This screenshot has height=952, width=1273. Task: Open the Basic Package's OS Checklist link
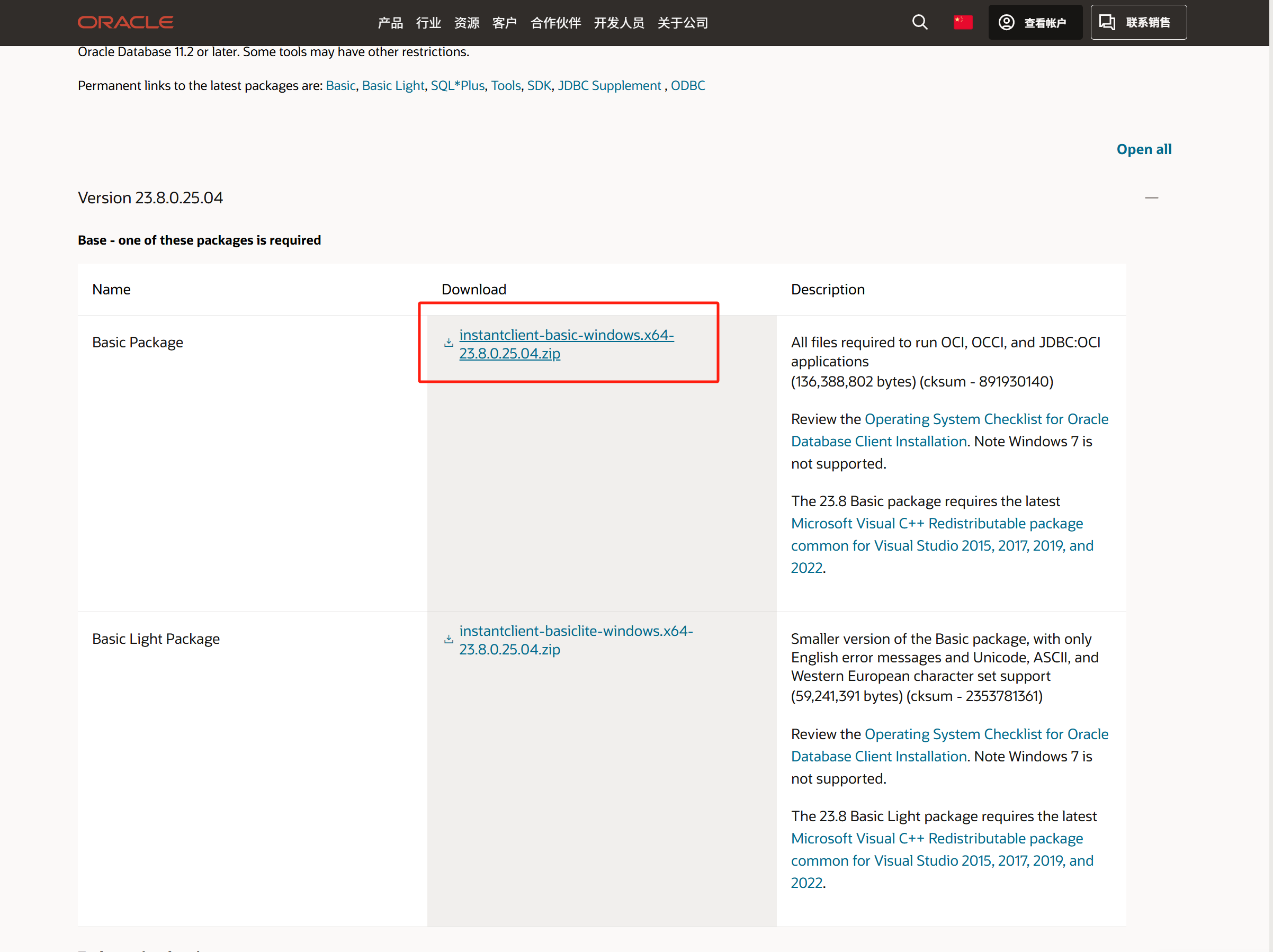(x=986, y=419)
